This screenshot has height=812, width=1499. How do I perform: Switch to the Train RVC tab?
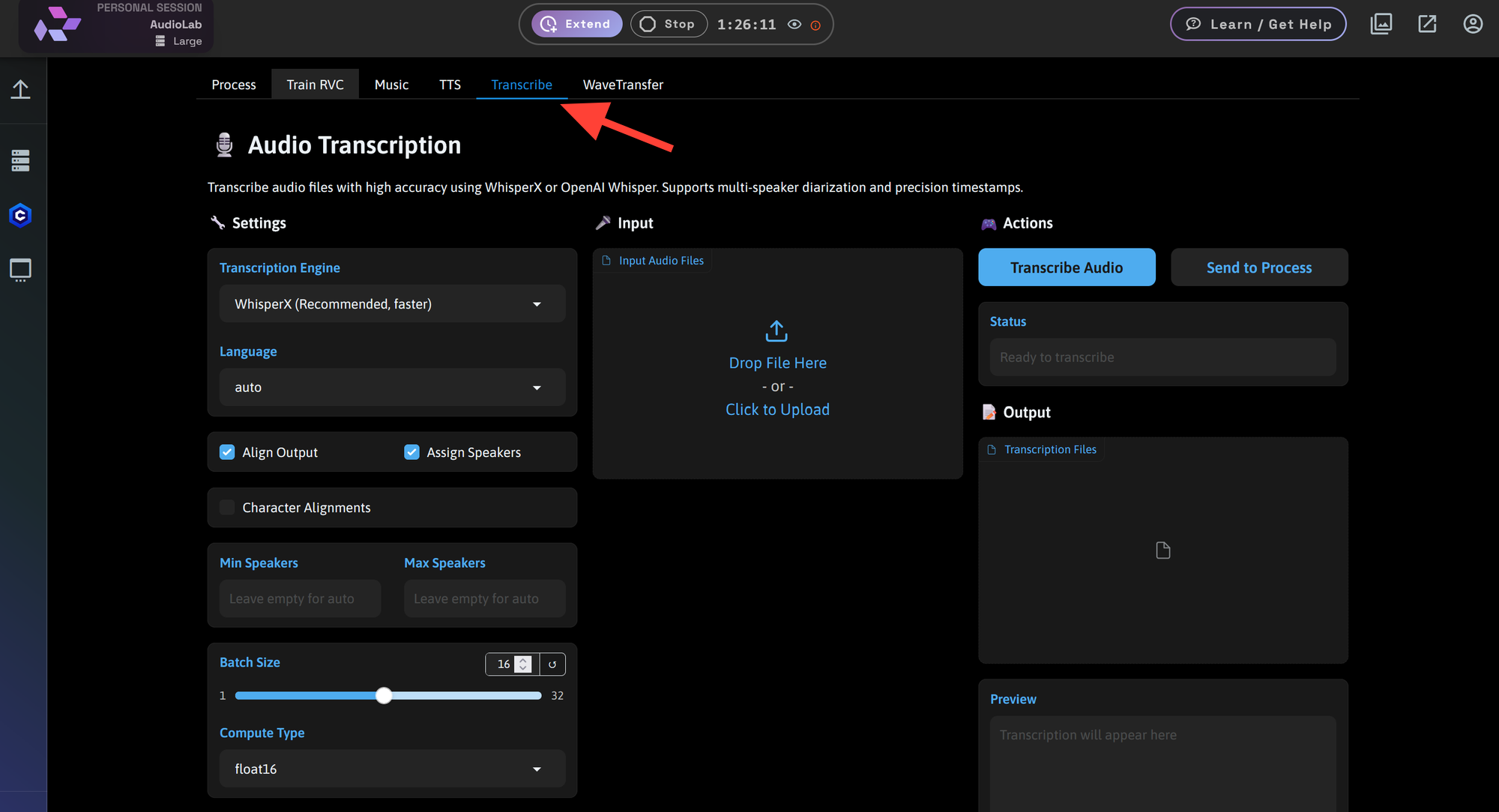click(x=315, y=84)
